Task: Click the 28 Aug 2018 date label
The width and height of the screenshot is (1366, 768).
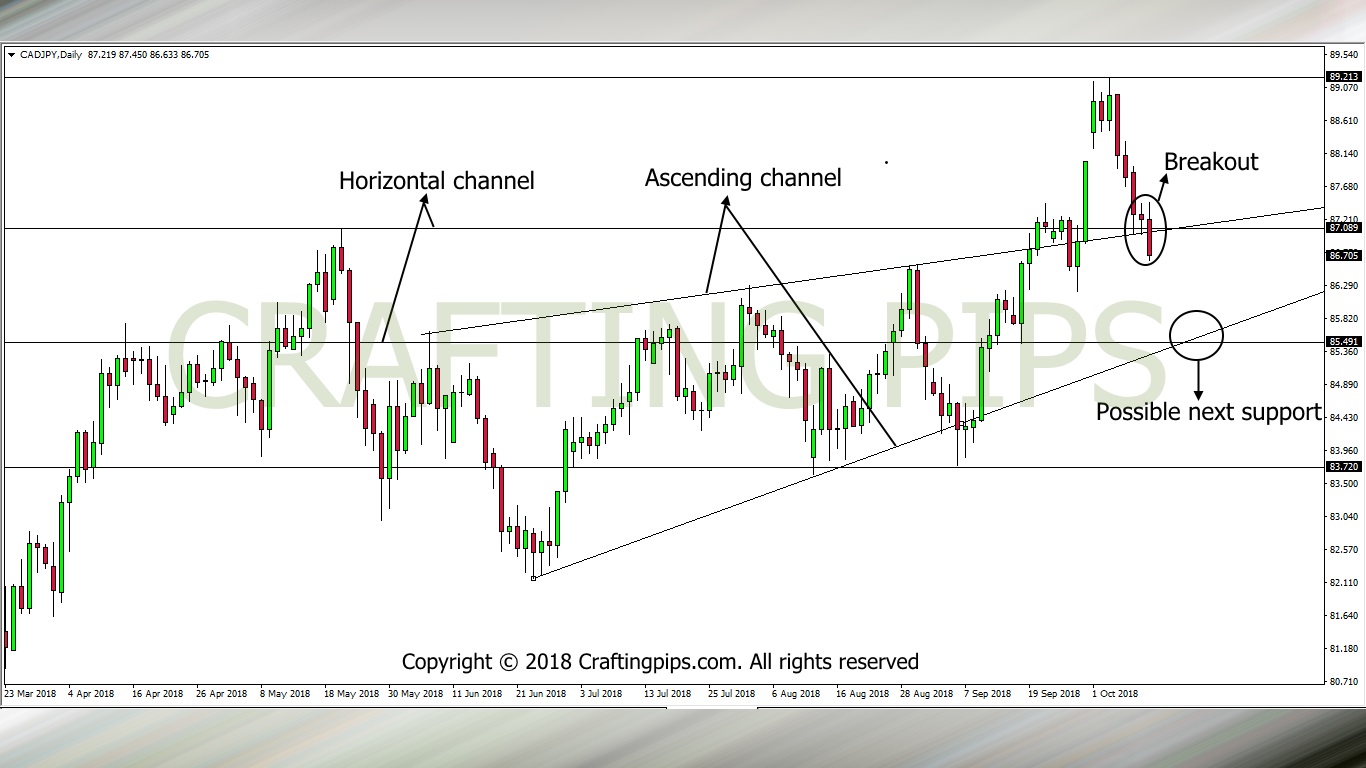Action: pyautogui.click(x=927, y=693)
